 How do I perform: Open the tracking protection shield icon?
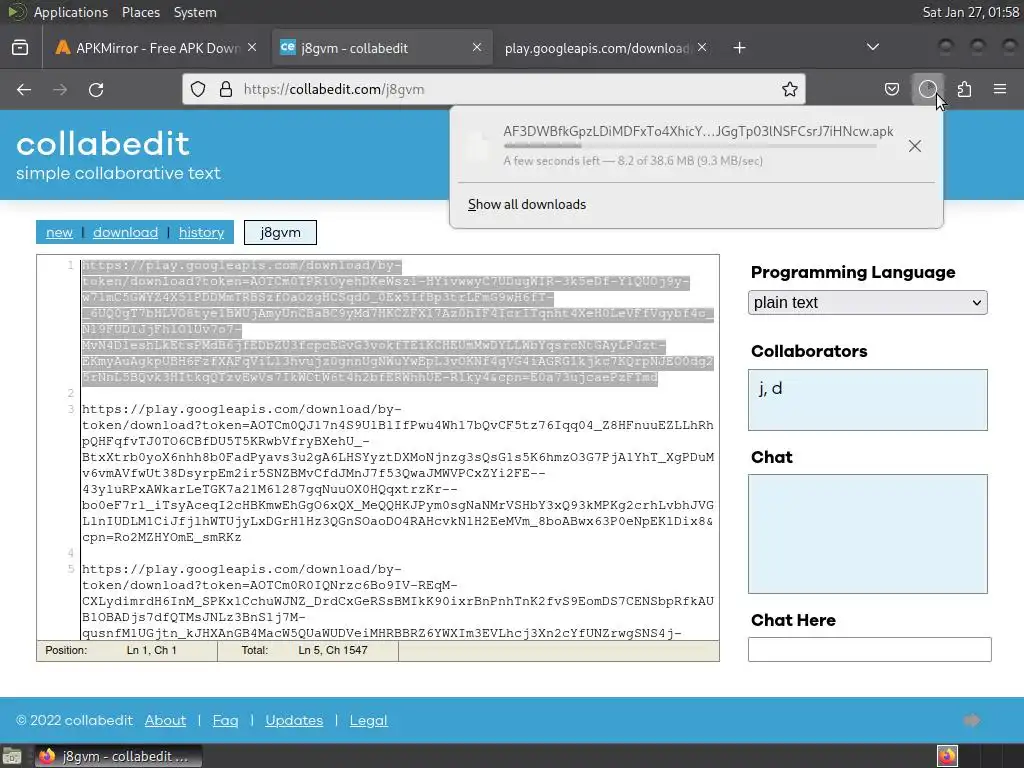[198, 89]
